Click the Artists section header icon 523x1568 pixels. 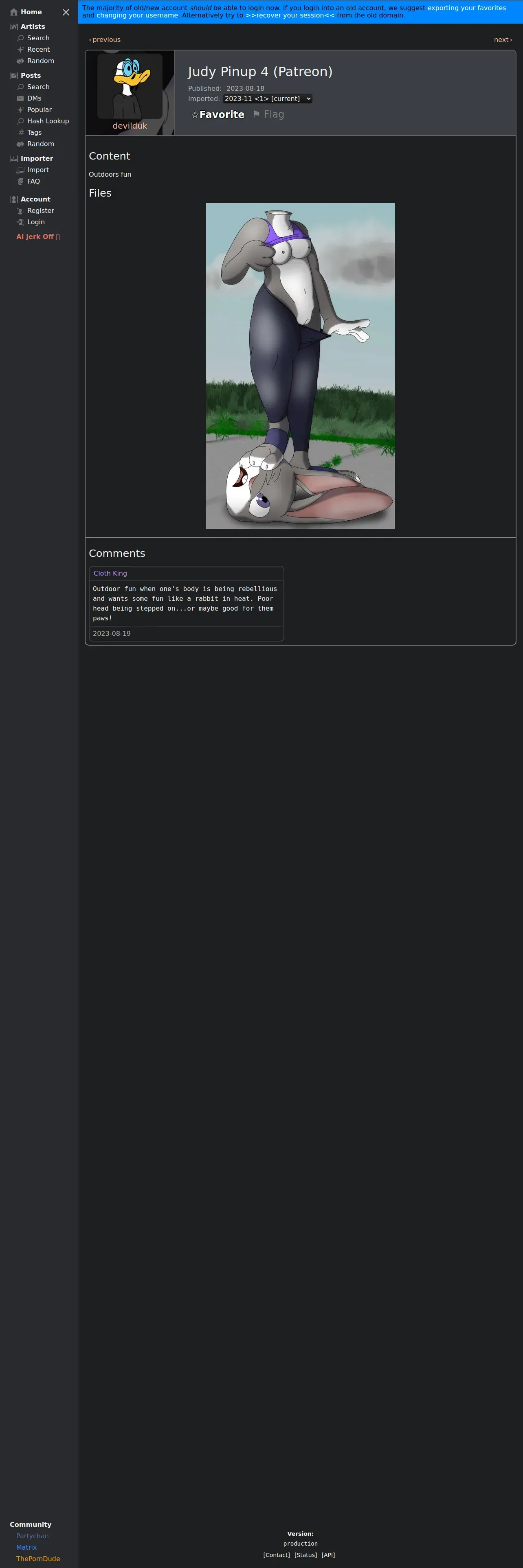[x=14, y=27]
